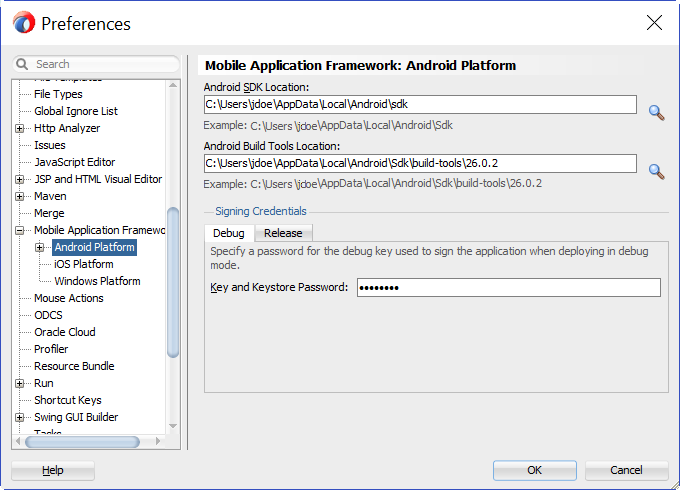The image size is (680, 490).
Task: Select Shortcut Keys preferences
Action: [68, 400]
